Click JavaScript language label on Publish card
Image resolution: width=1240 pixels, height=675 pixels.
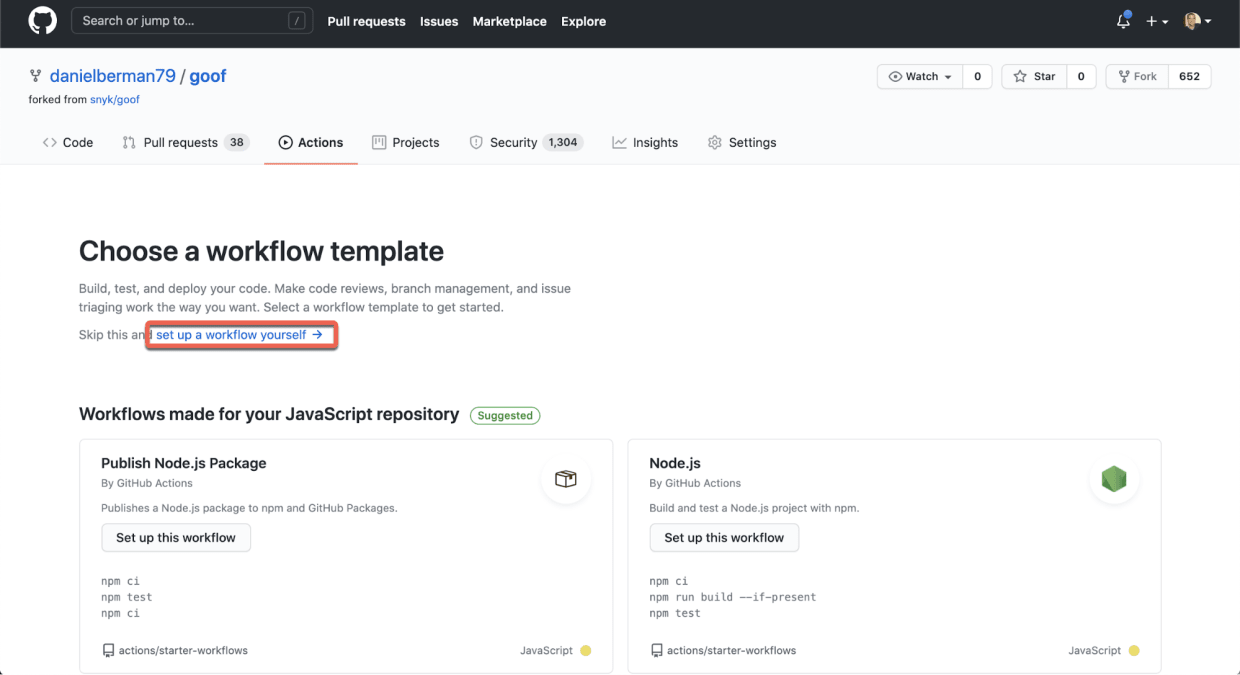546,650
